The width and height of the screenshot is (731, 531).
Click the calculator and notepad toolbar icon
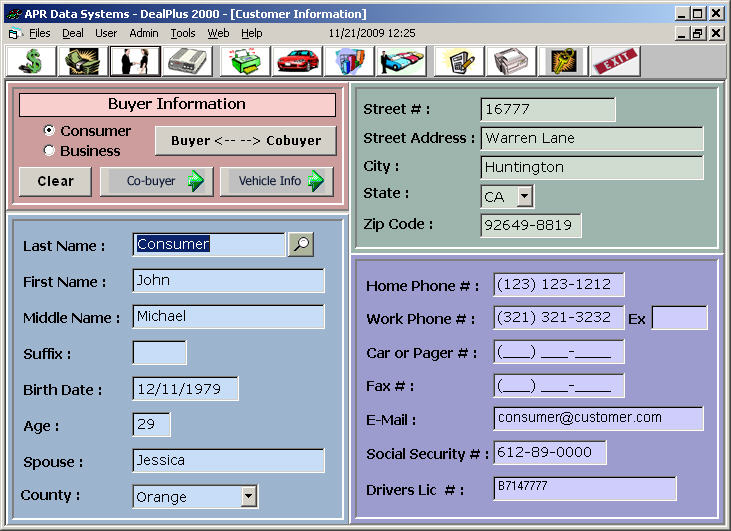click(459, 61)
